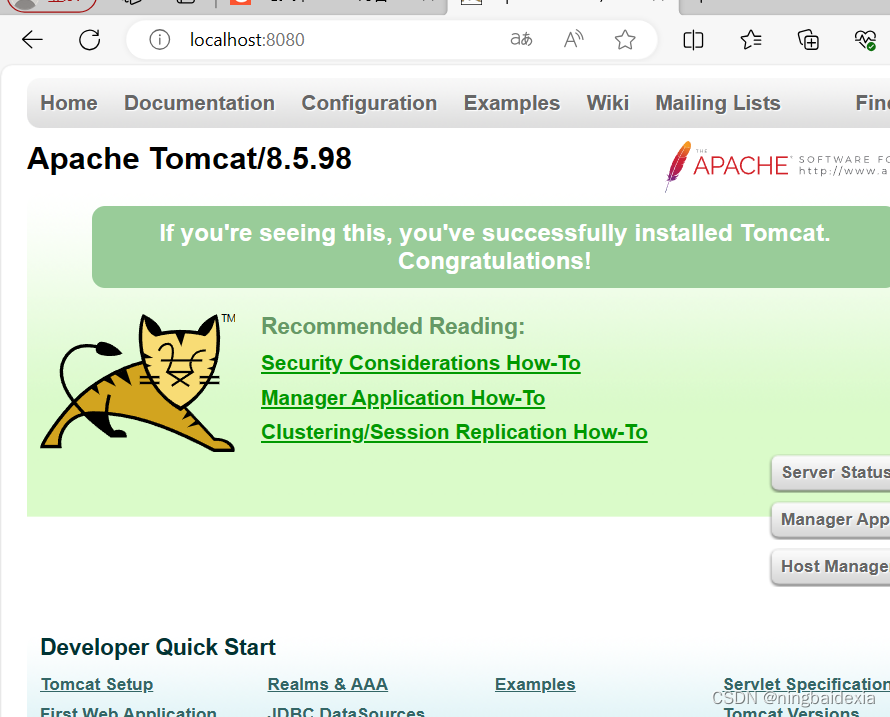Open the translate page icon
890x717 pixels.
coord(521,39)
